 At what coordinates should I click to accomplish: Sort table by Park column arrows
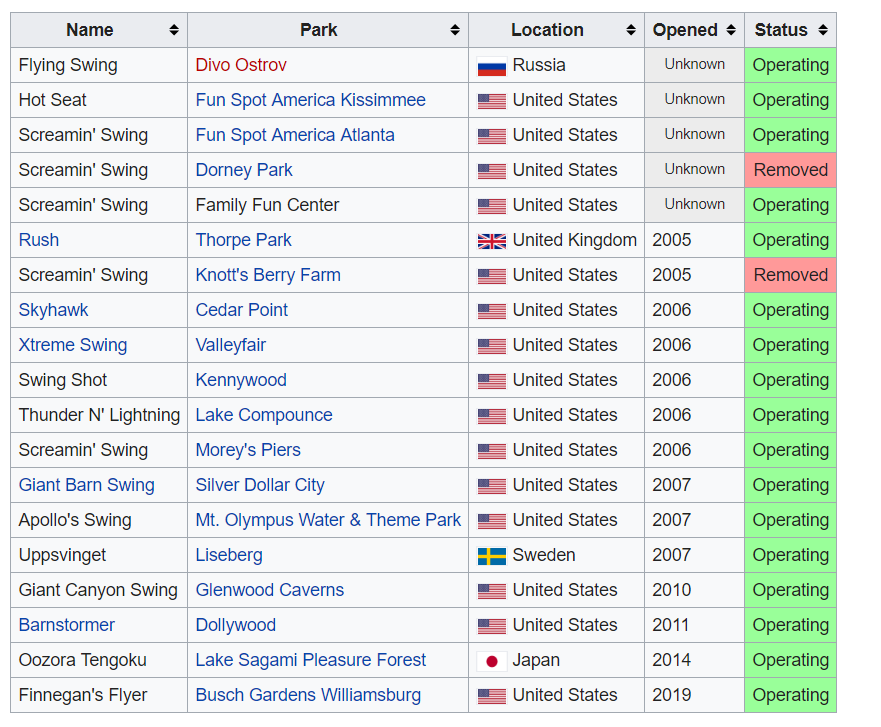click(455, 30)
